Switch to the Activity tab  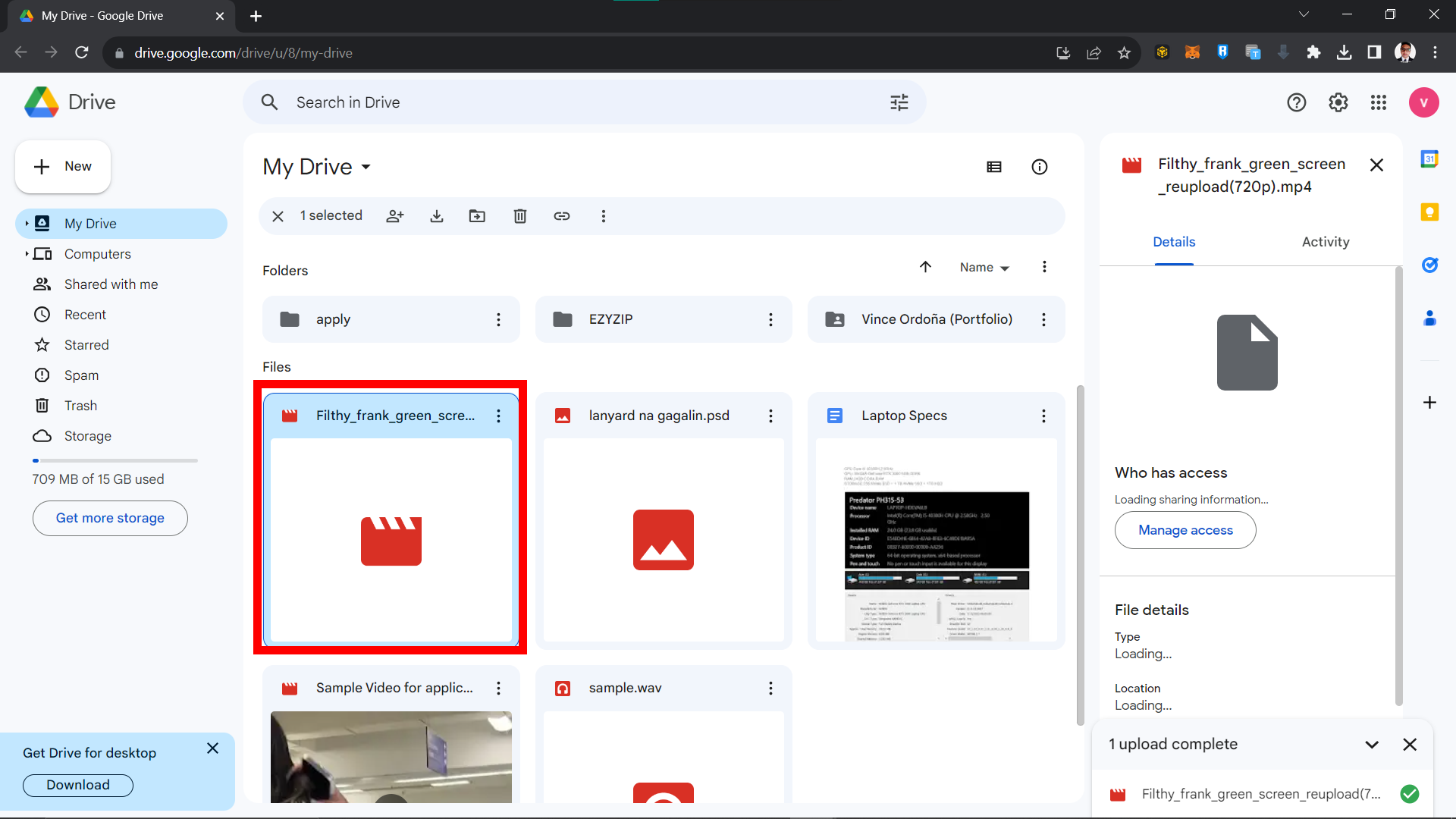coord(1325,241)
